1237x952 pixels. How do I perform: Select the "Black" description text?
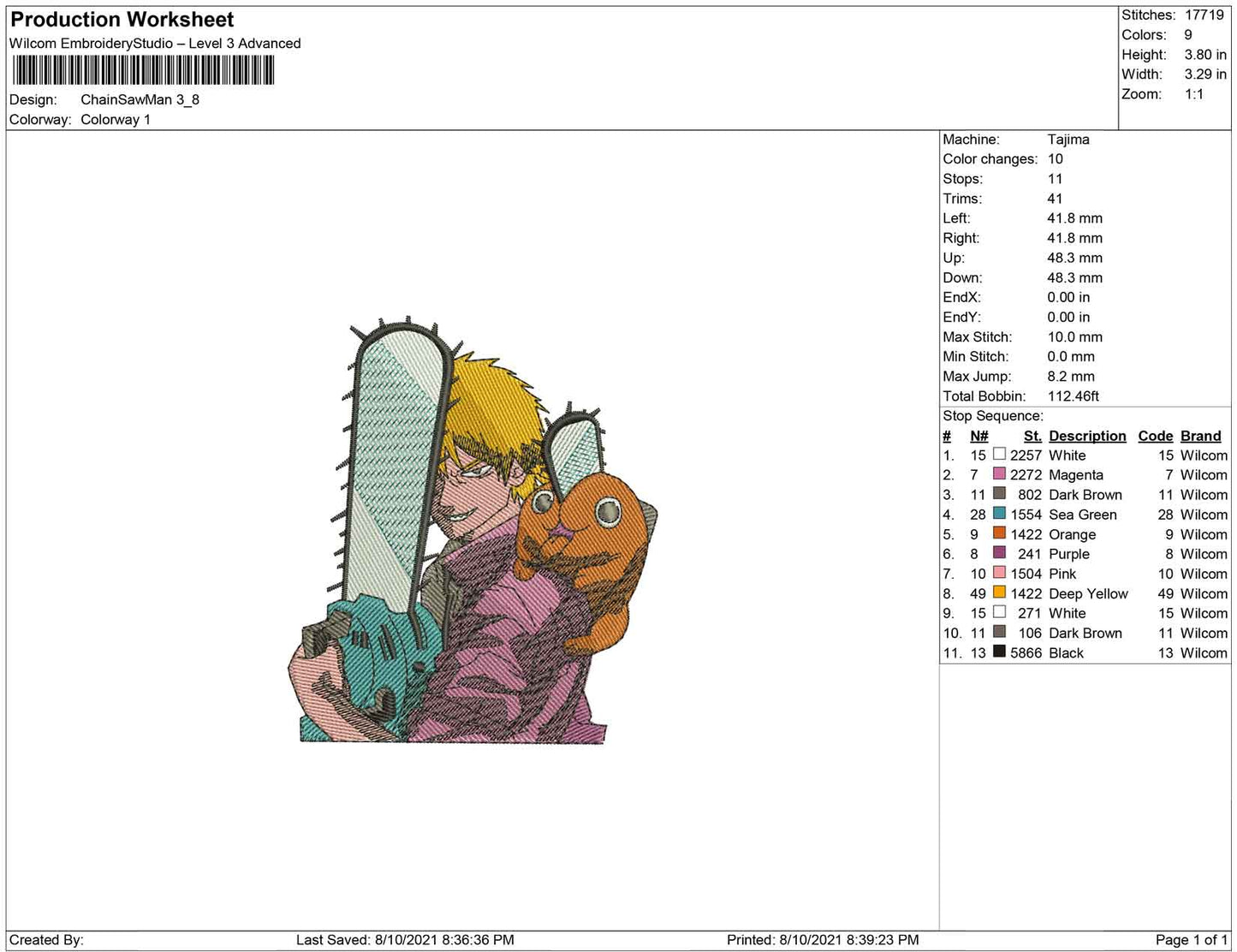(x=1066, y=652)
